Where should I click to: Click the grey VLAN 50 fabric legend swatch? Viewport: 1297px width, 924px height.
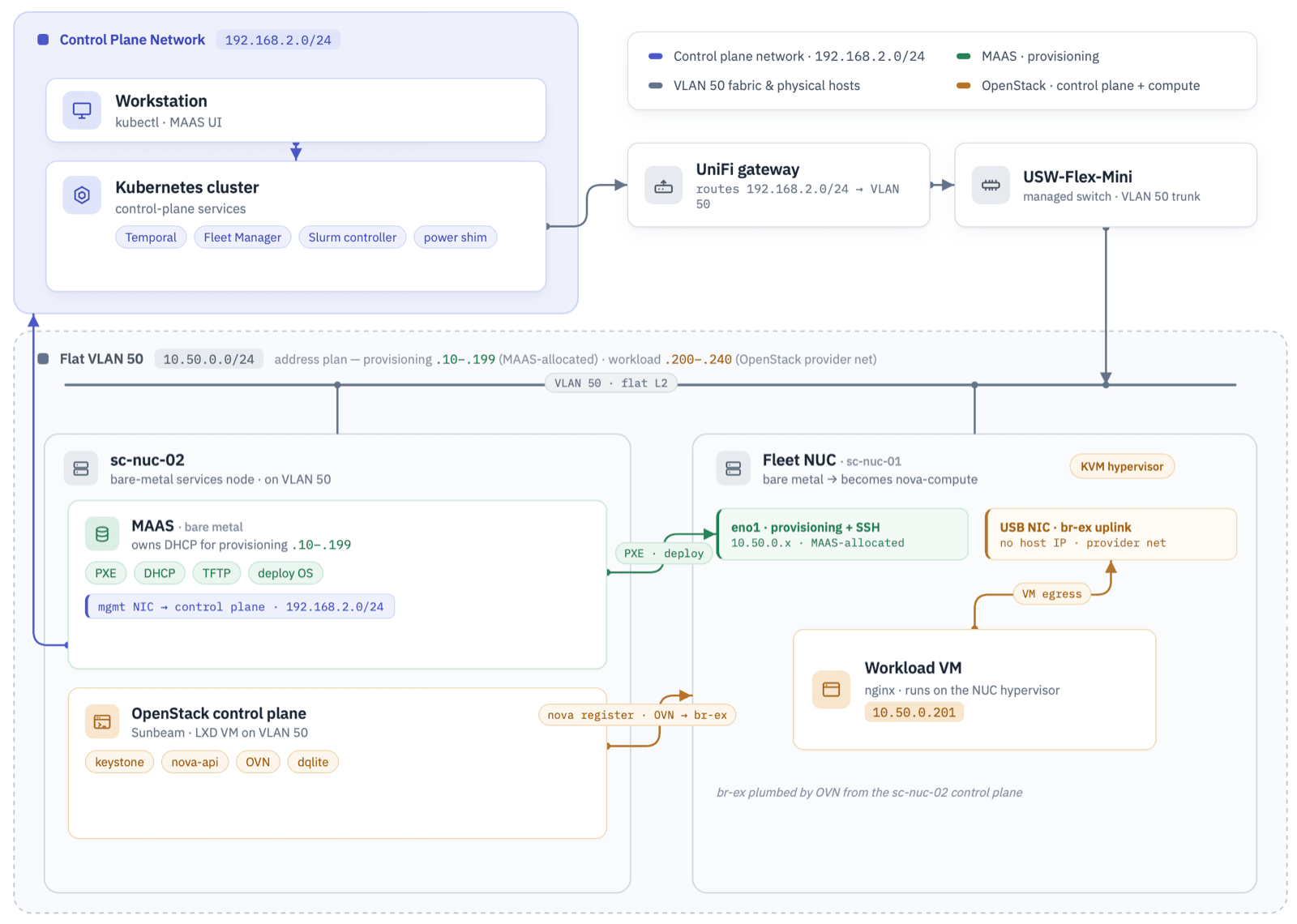[656, 85]
